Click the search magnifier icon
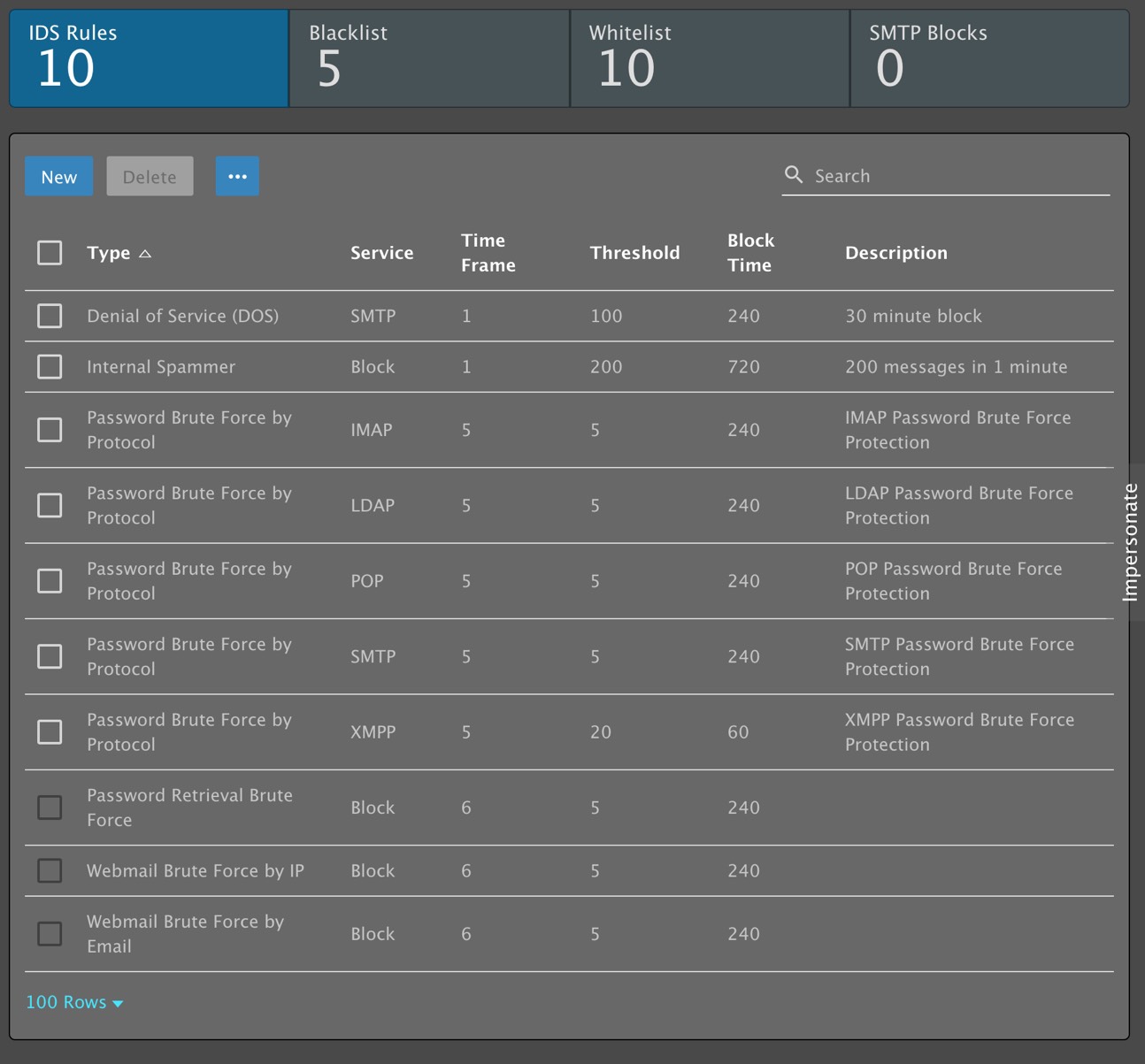 794,175
